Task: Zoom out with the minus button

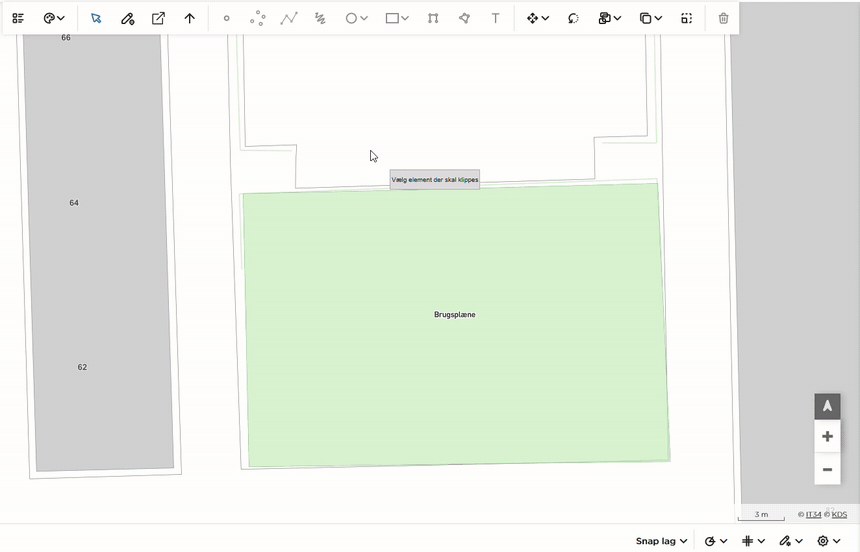Action: (827, 469)
